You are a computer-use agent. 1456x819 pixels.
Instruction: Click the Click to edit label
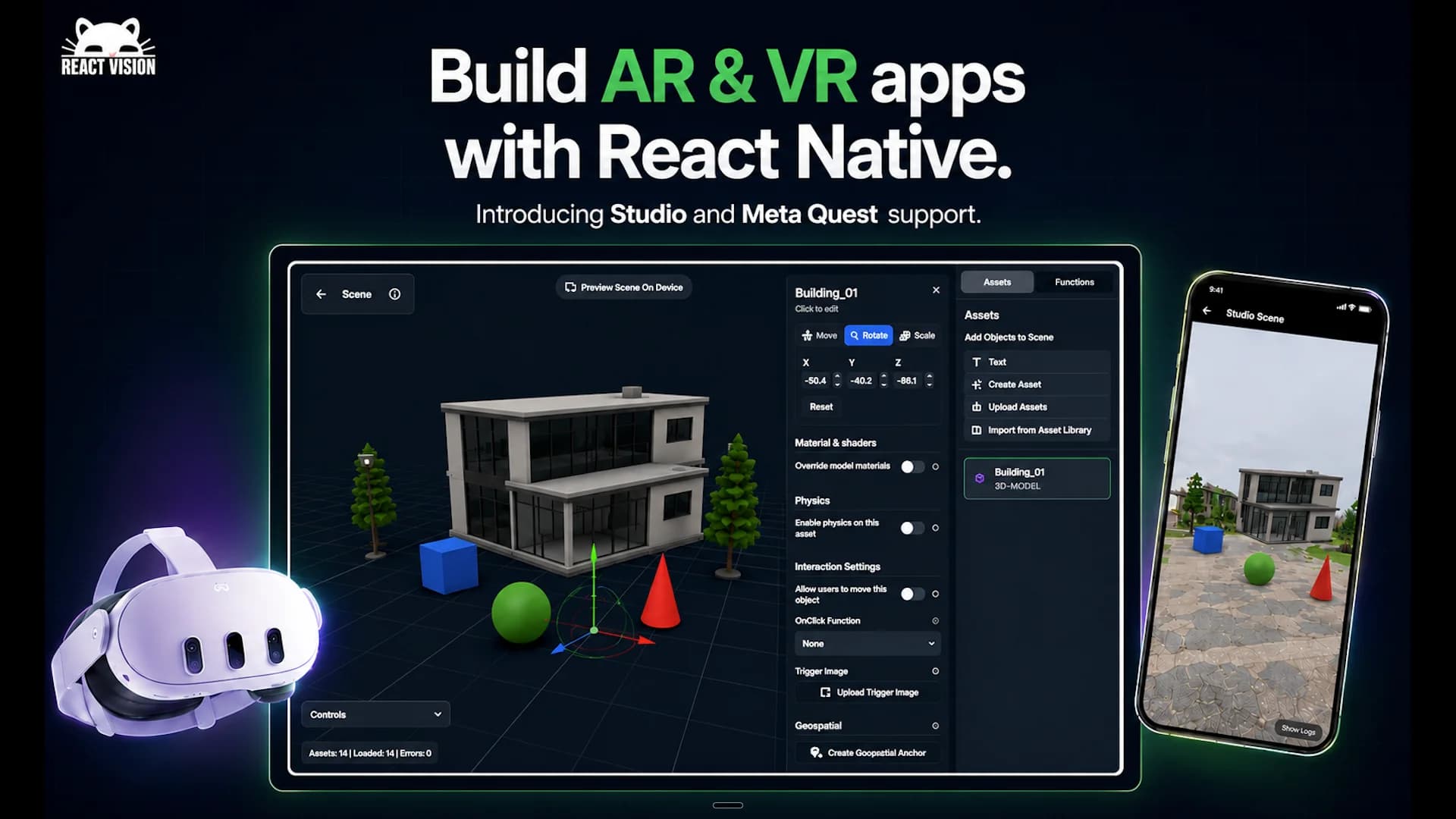[x=816, y=309]
